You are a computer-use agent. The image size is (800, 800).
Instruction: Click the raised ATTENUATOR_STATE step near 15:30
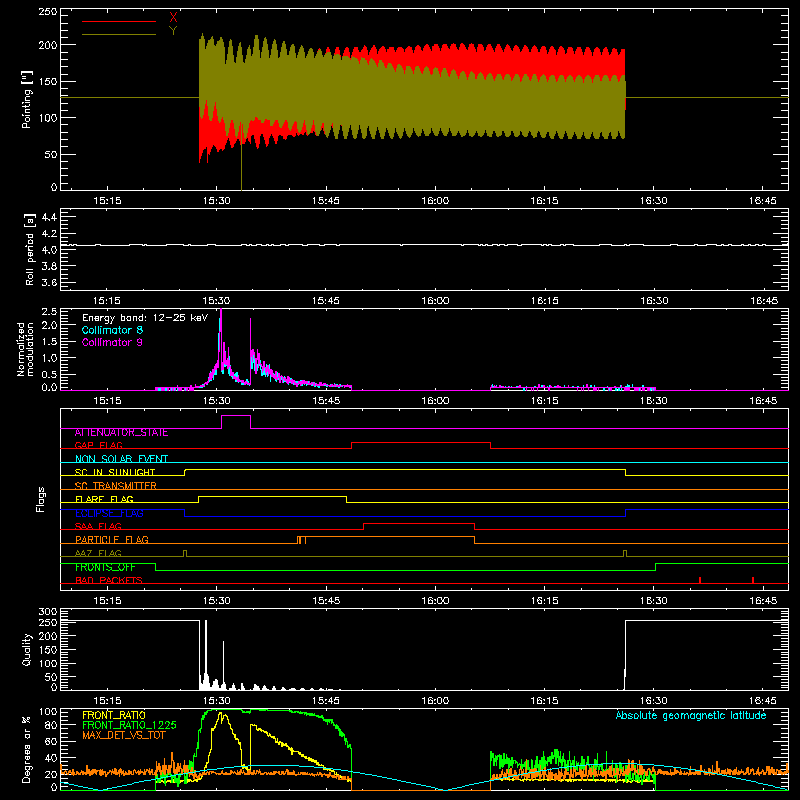click(236, 416)
